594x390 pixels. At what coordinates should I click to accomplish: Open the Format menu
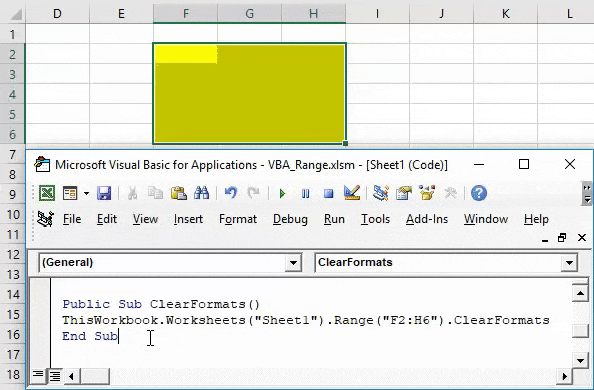[238, 219]
